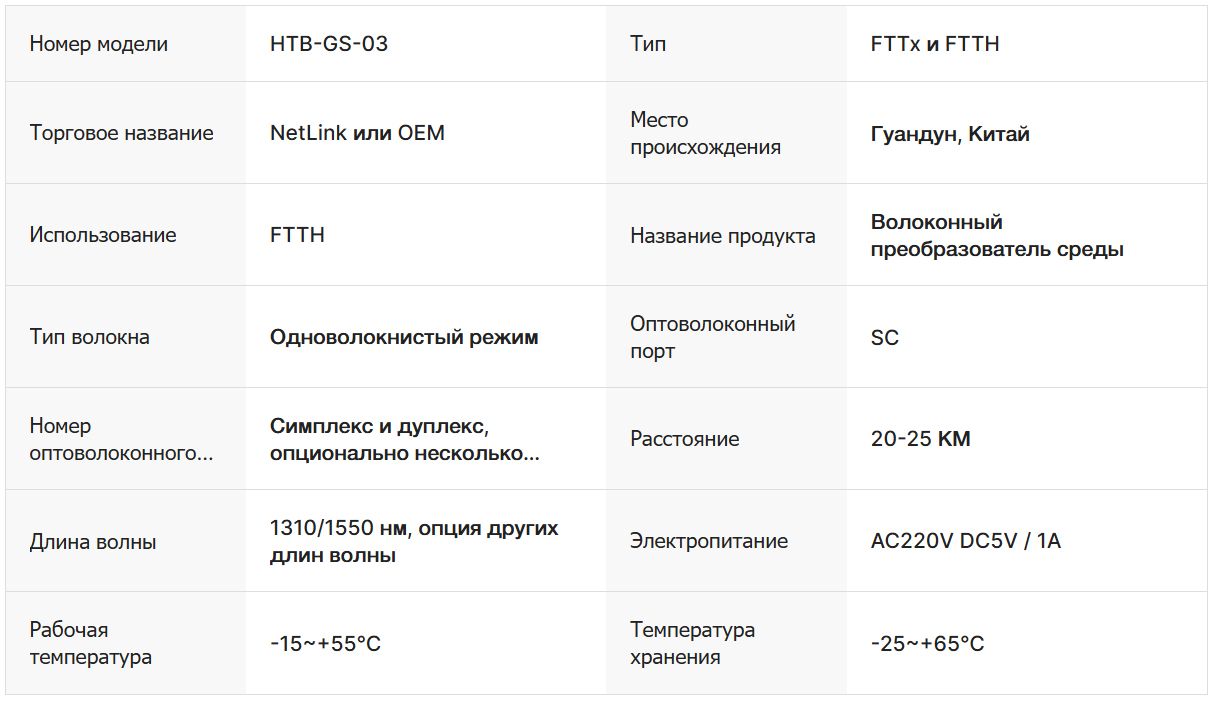Expand truncated "Симплекс и дуплекс" value text

(x=404, y=440)
